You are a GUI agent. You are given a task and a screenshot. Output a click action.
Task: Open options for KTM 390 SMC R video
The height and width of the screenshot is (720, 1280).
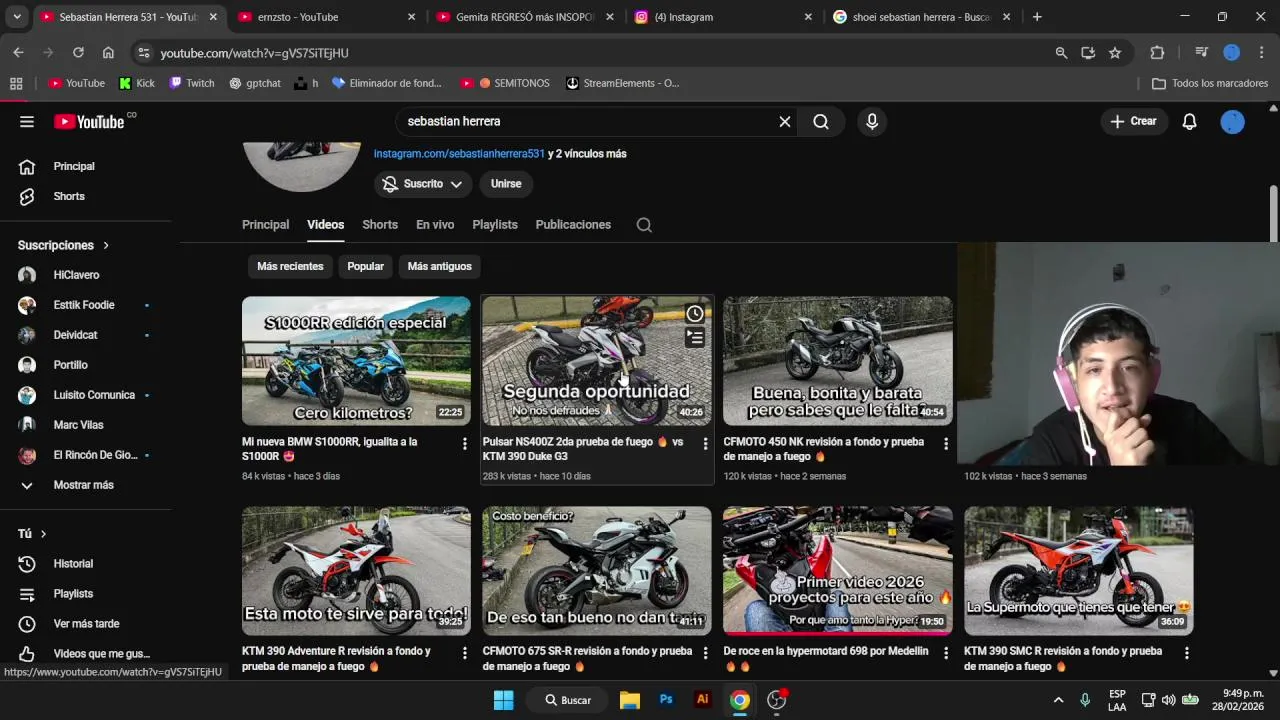coord(1187,653)
